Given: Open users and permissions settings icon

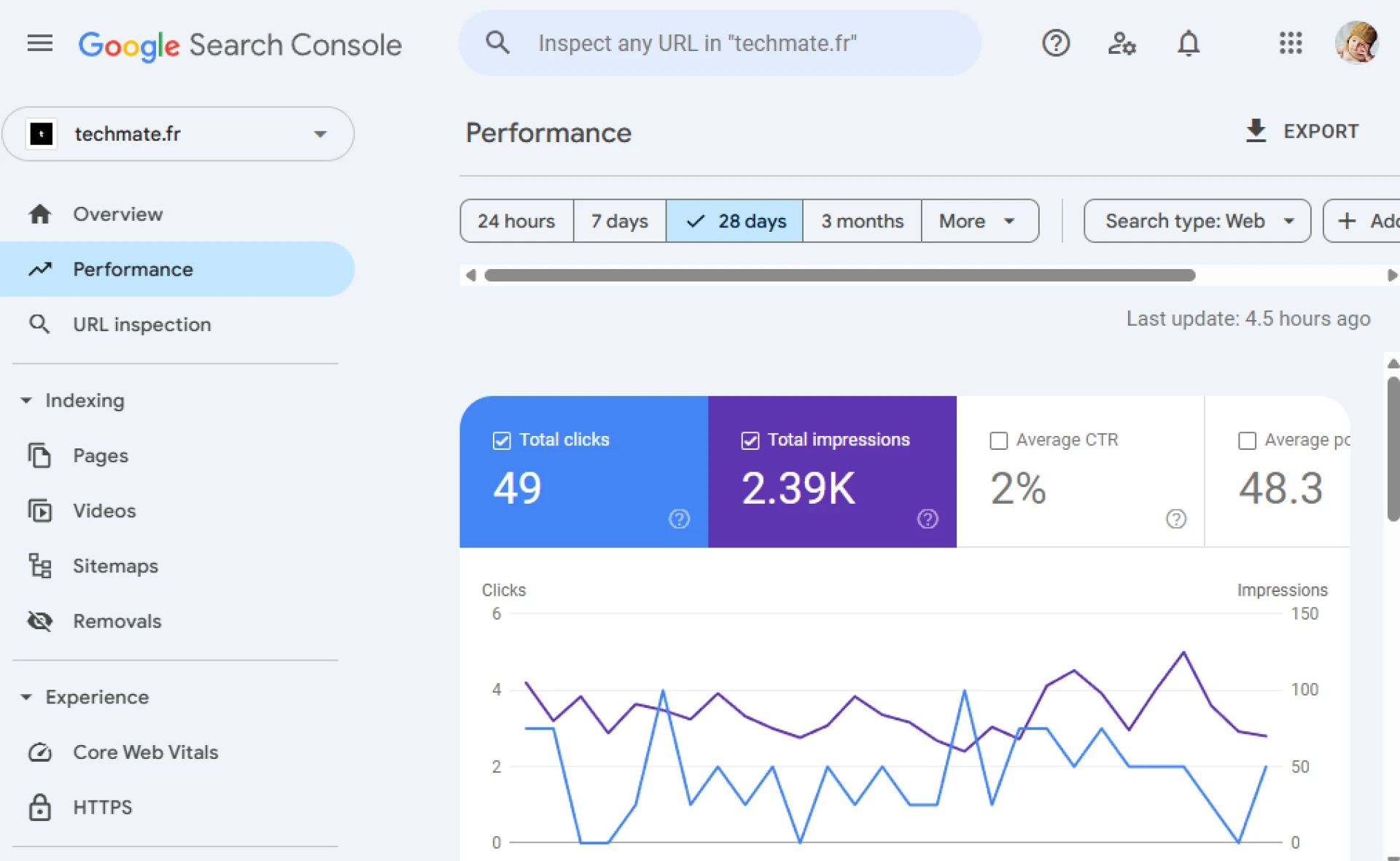Looking at the screenshot, I should 1121,44.
